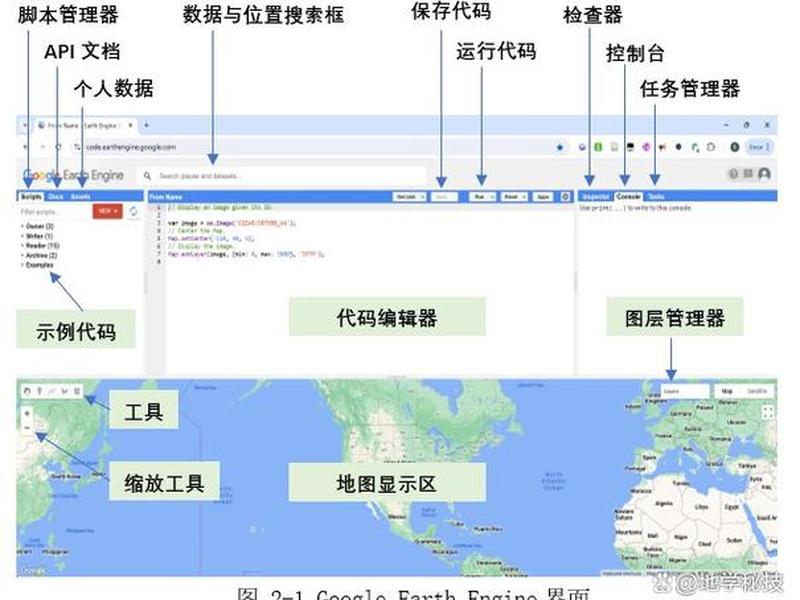The image size is (800, 600).
Task: Click code line 3 starting with var image
Action: coord(232,223)
